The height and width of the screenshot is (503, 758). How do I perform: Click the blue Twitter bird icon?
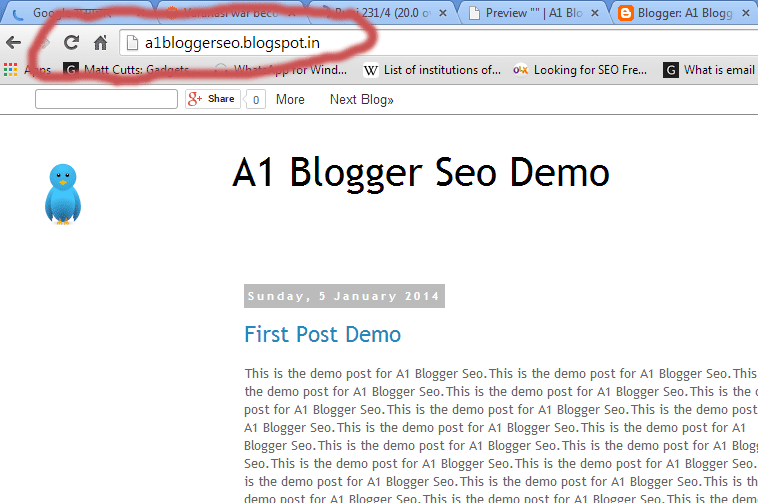pyautogui.click(x=62, y=194)
